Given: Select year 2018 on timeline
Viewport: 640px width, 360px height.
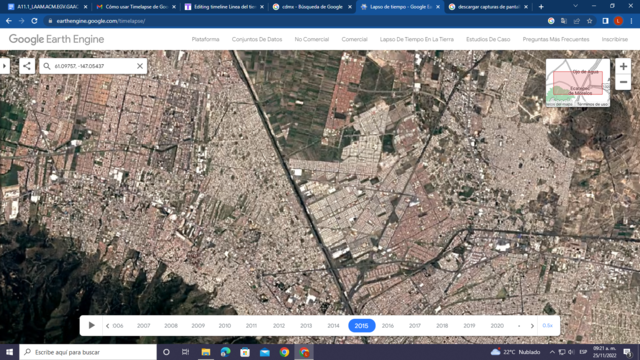Looking at the screenshot, I should point(442,326).
